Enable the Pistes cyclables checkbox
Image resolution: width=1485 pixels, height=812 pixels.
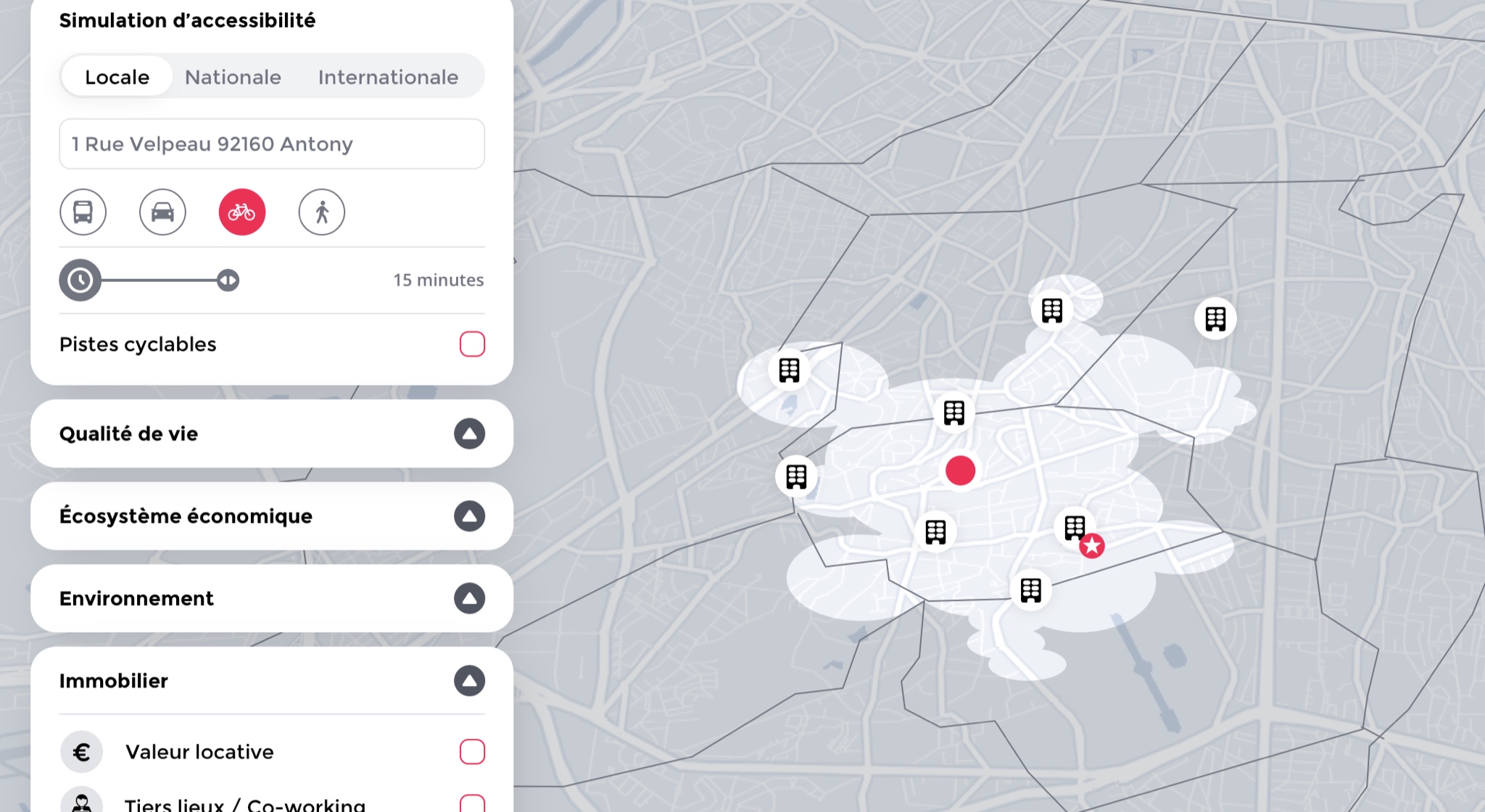point(472,344)
